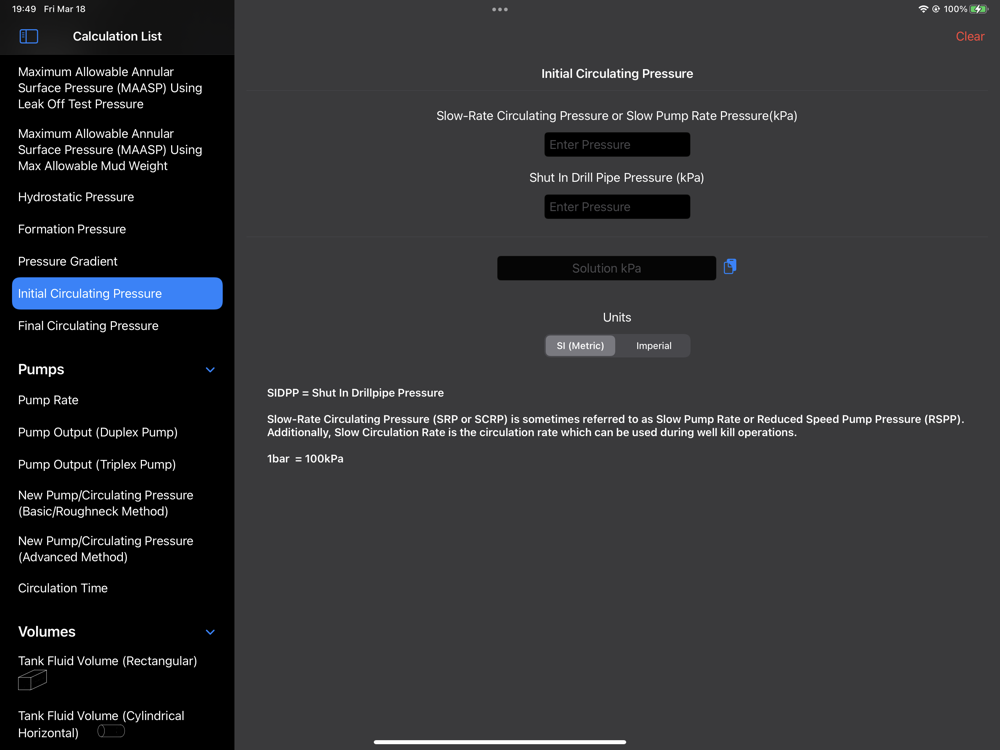Tap the Units label

pos(617,318)
